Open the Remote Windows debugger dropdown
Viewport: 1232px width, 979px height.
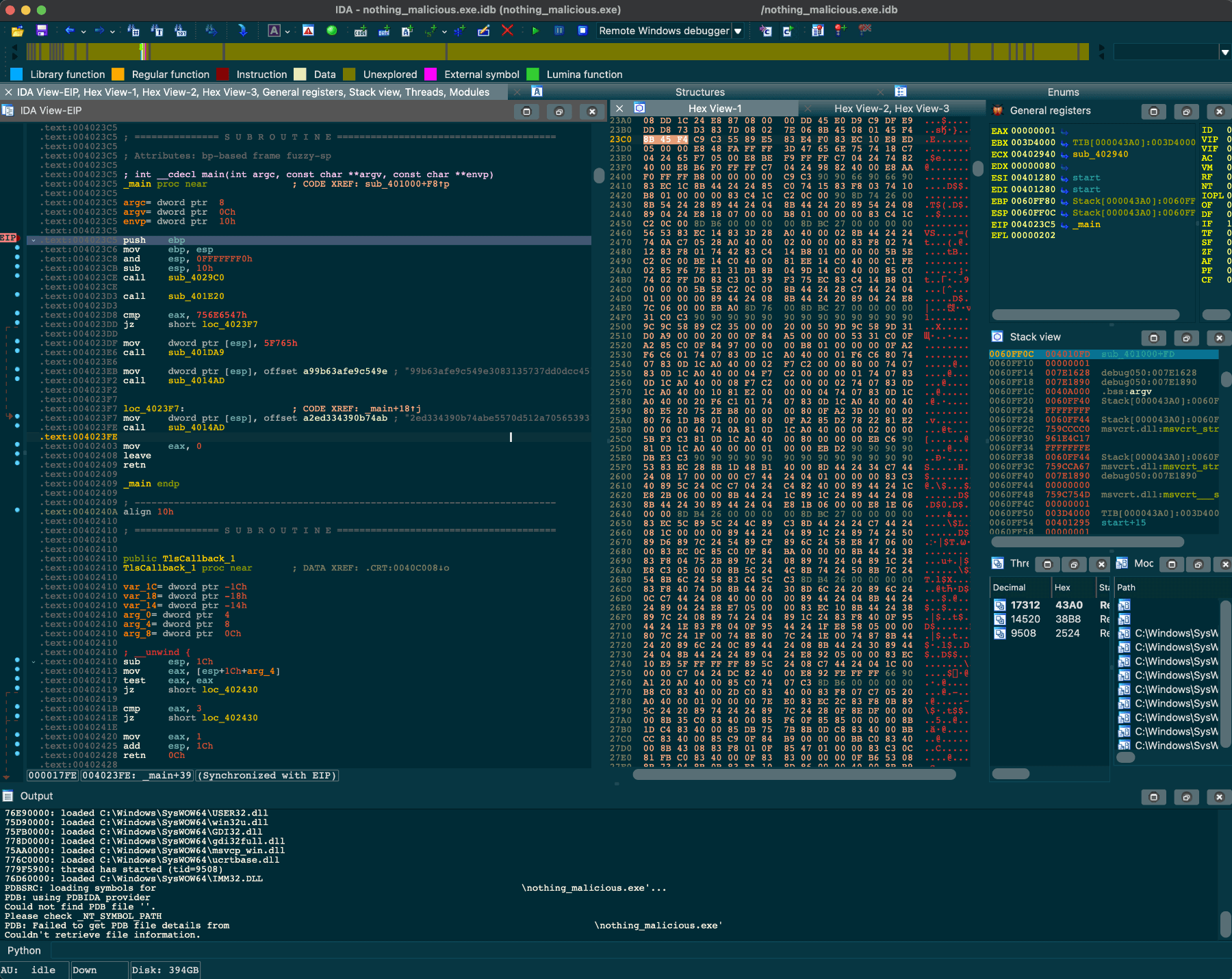click(x=738, y=31)
